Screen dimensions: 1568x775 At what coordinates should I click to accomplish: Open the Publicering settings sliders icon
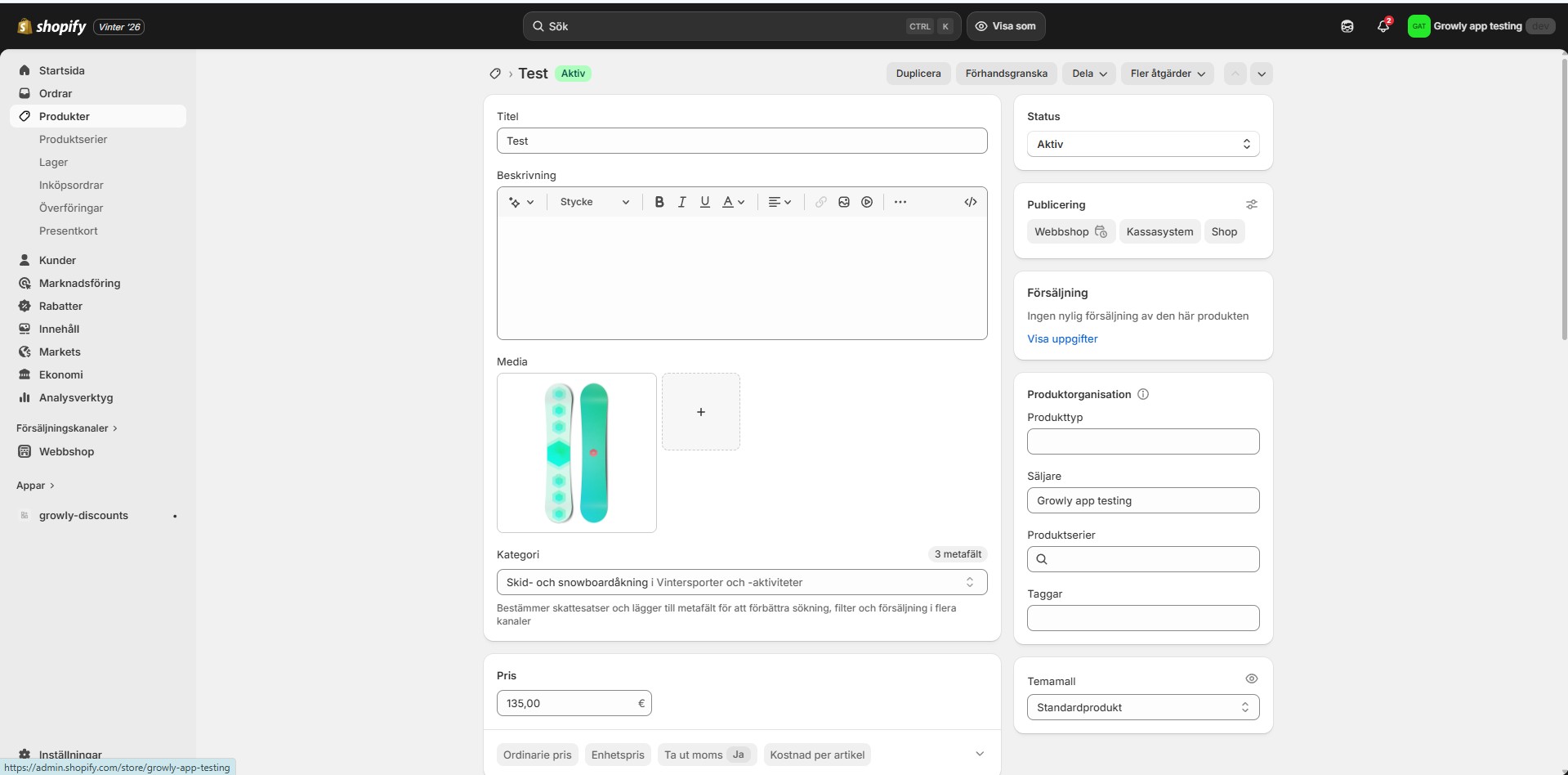tap(1252, 204)
